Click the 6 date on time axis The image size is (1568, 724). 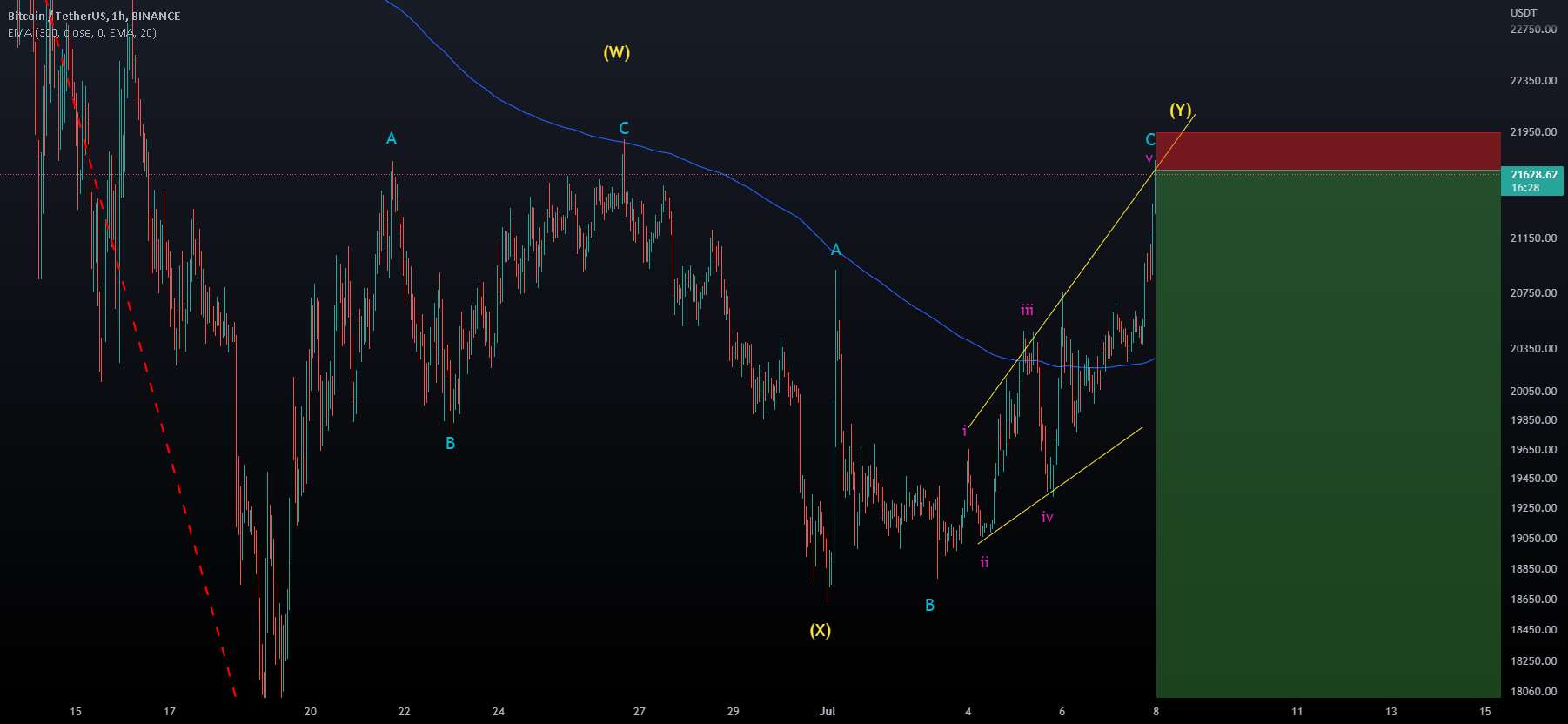pyautogui.click(x=1062, y=711)
